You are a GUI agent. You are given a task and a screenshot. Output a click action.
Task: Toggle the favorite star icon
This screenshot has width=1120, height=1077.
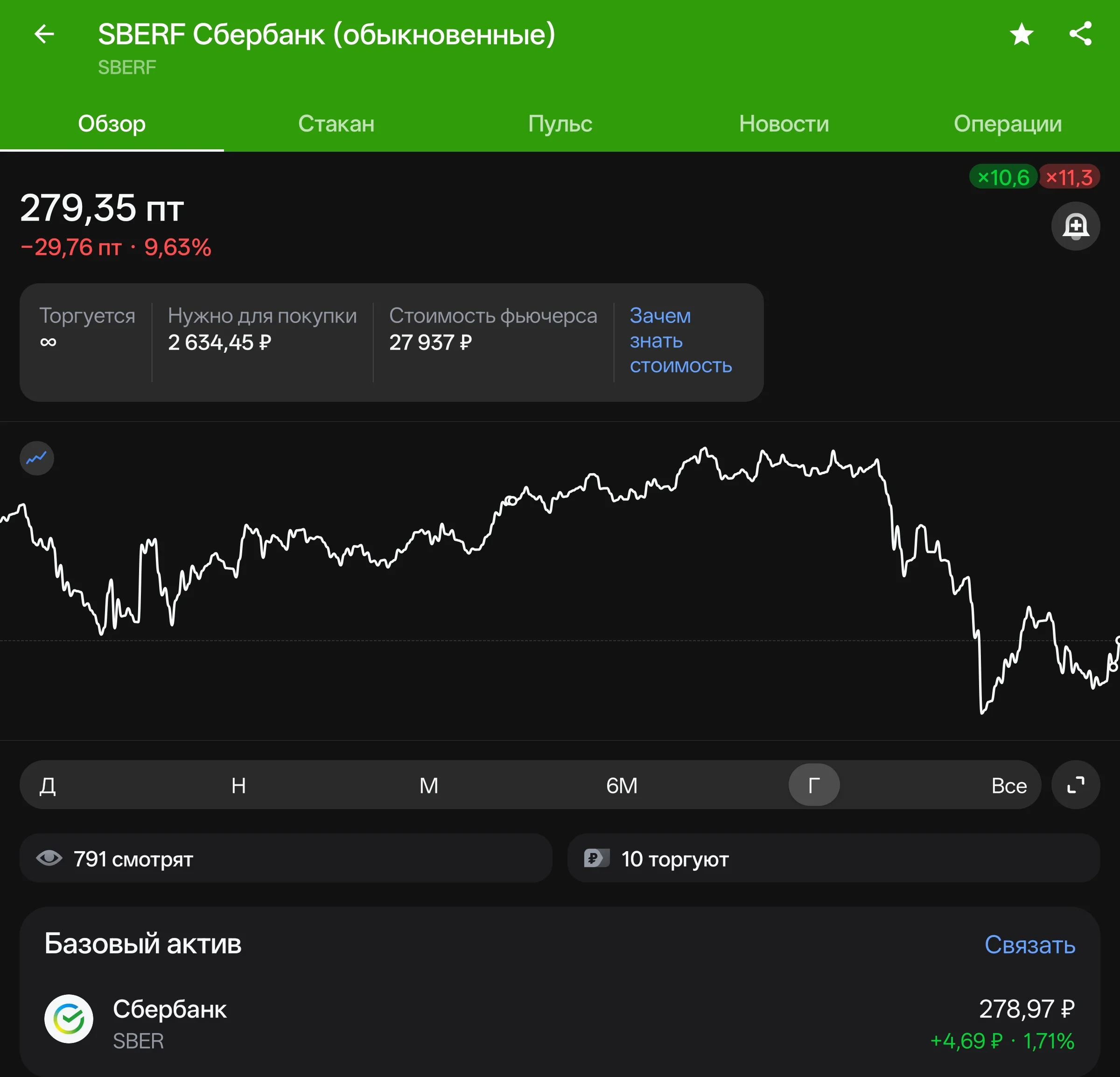[1021, 34]
